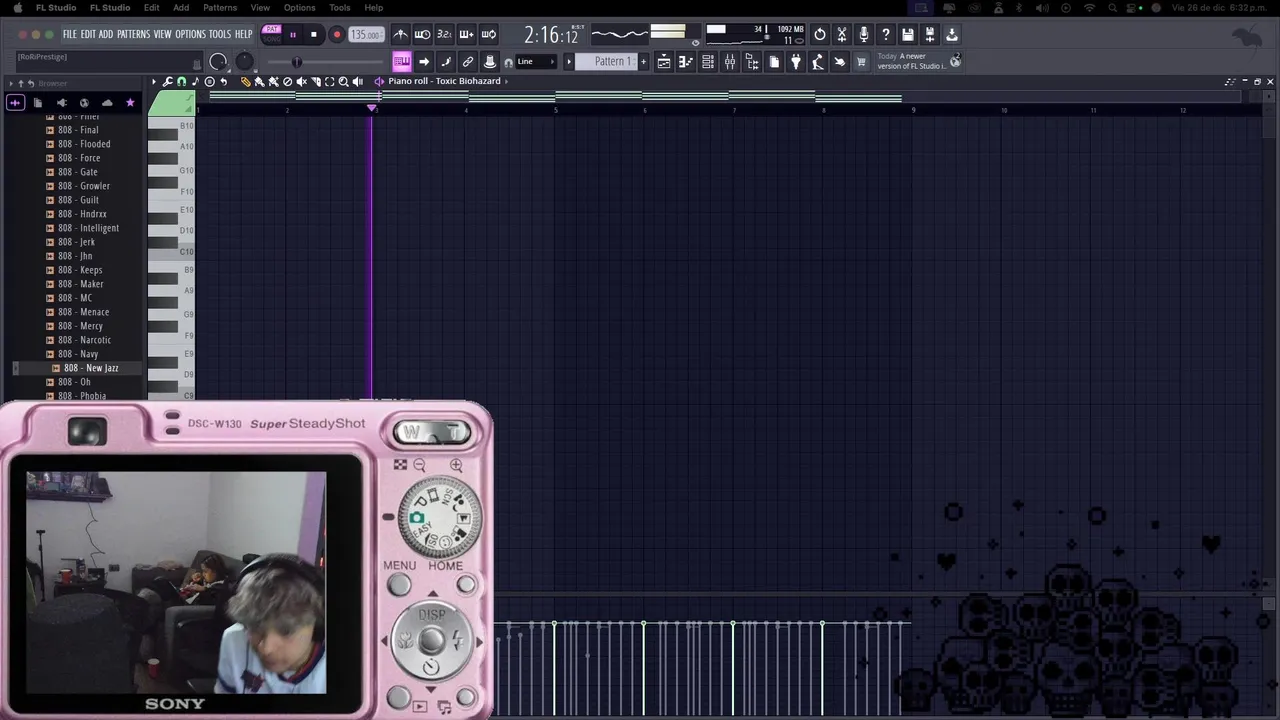Viewport: 1280px width, 720px height.
Task: Open the Channel rack view button
Action: (707, 62)
